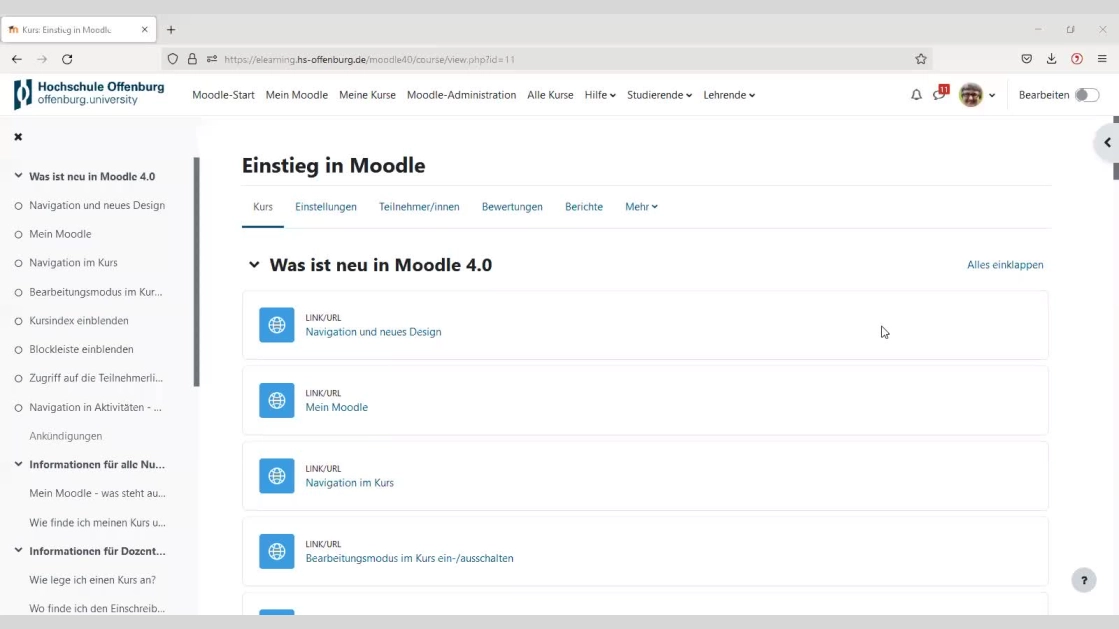Click globe icon for Navigation und neues Design

[277, 325]
